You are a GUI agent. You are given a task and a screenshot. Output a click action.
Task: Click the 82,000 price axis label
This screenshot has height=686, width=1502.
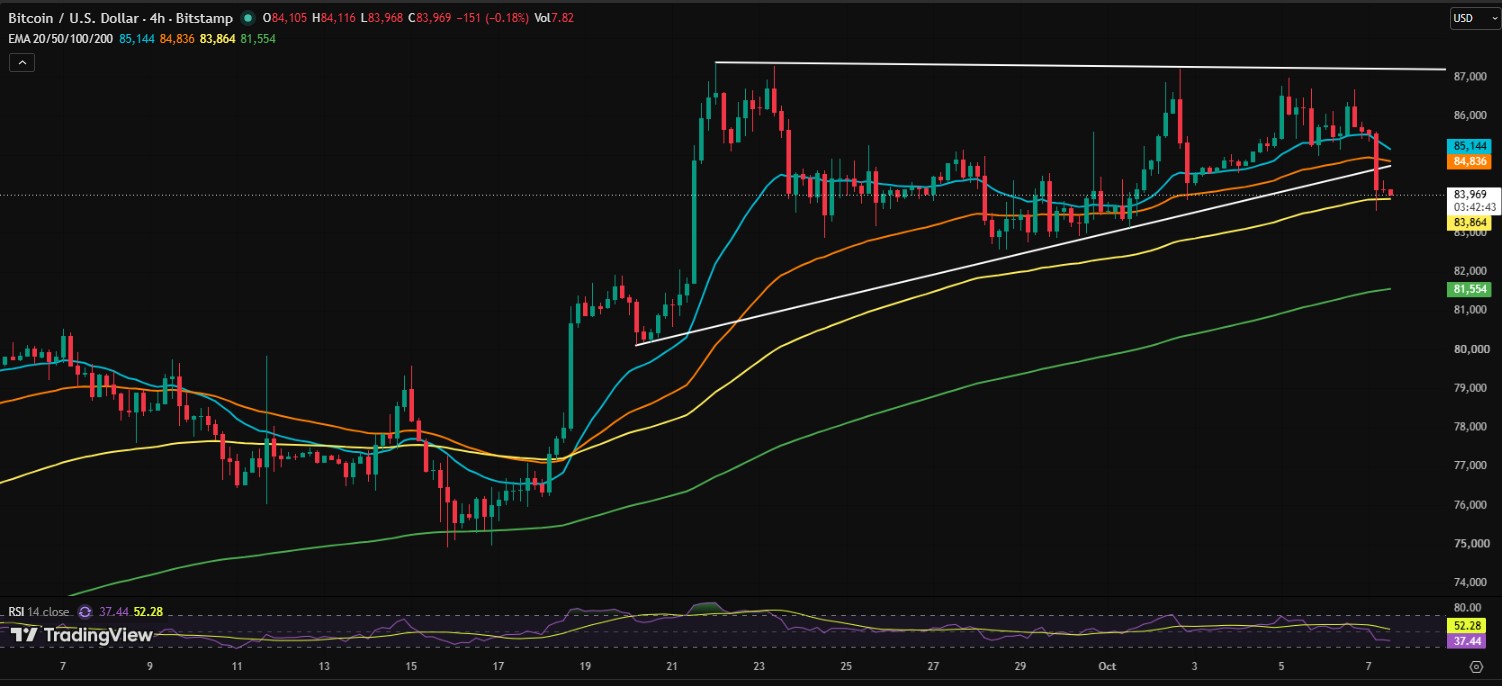click(x=1471, y=271)
